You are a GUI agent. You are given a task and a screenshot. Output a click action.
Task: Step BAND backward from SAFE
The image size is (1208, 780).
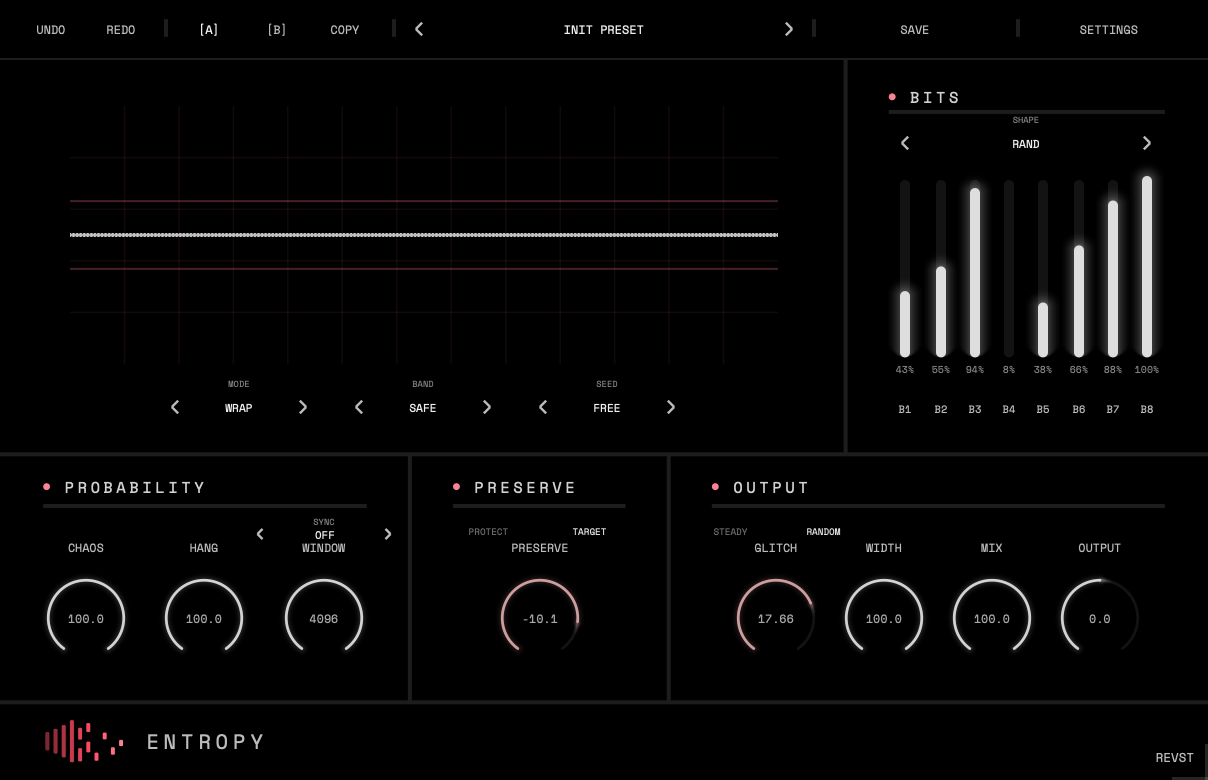click(359, 407)
